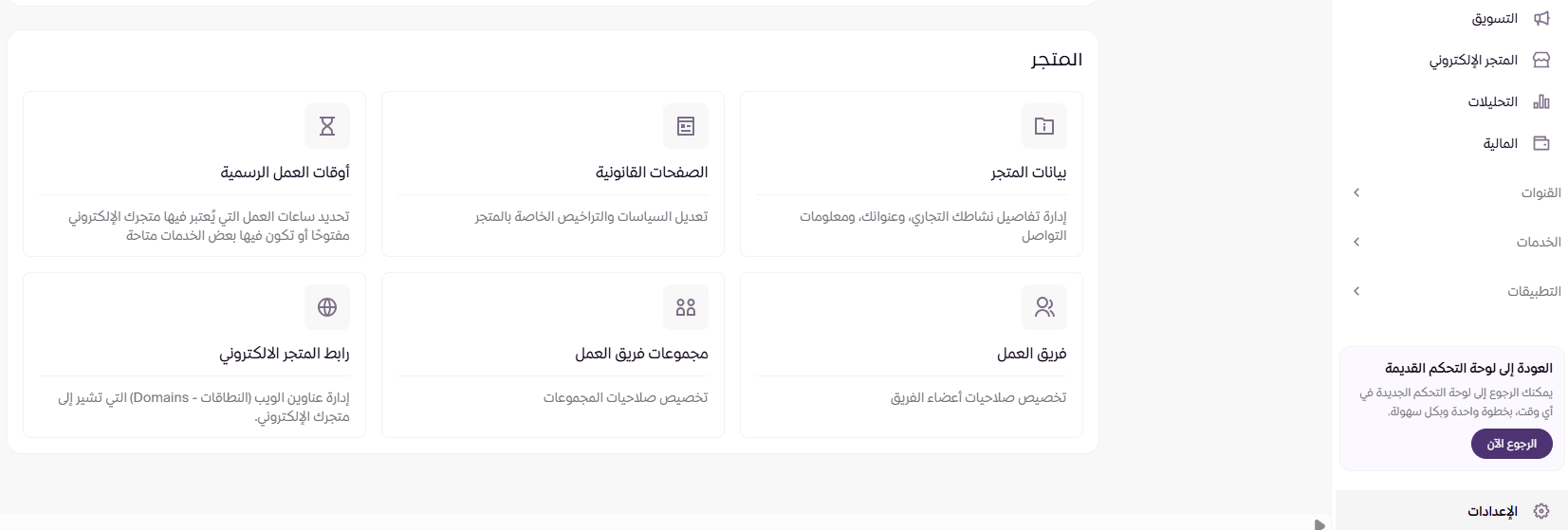This screenshot has width=1568, height=530.
Task: Click the hourglass icon in أوقات العمل الرسمية card
Action: pyautogui.click(x=327, y=126)
